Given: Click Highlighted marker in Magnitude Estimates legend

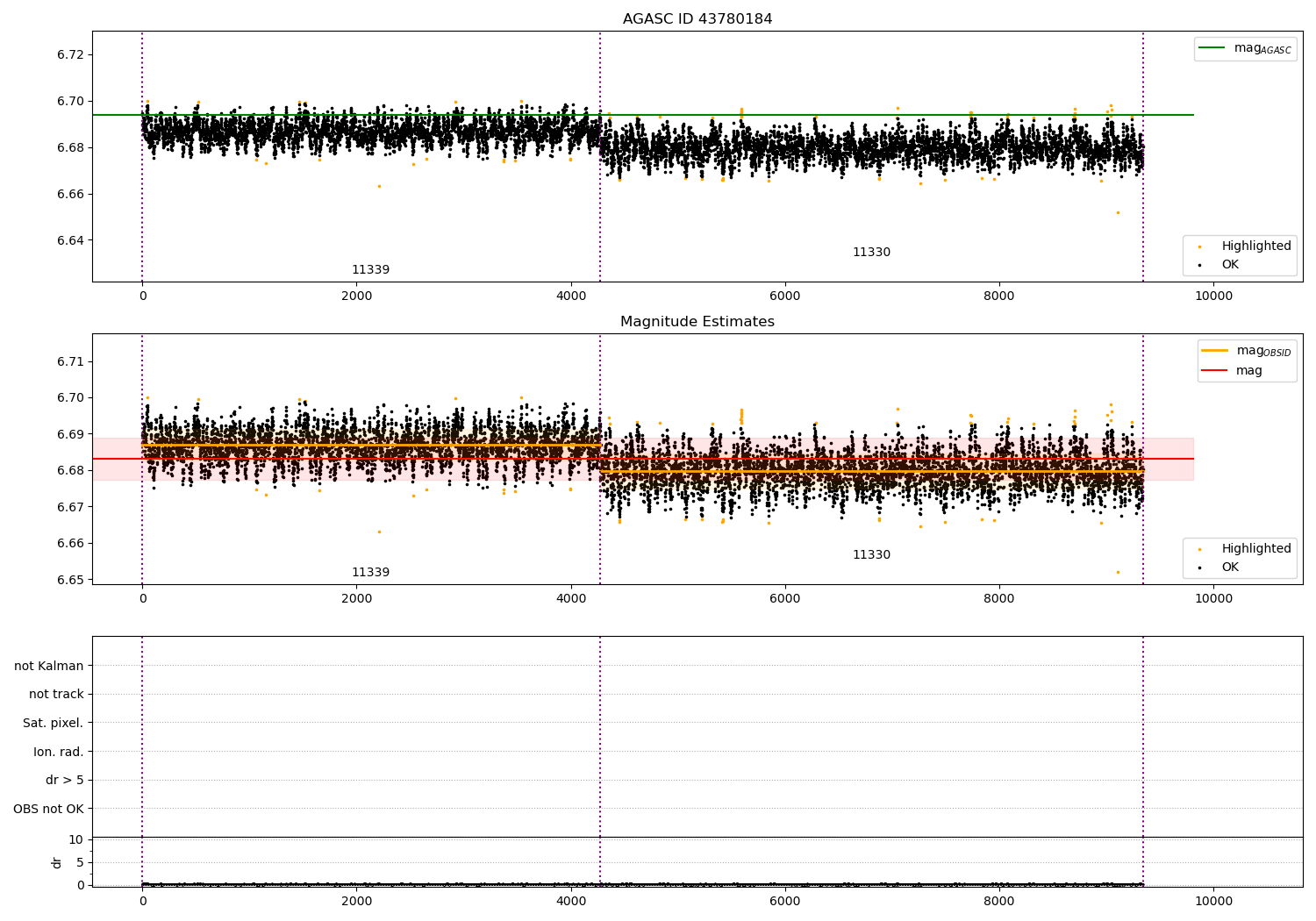Looking at the screenshot, I should coord(1199,549).
